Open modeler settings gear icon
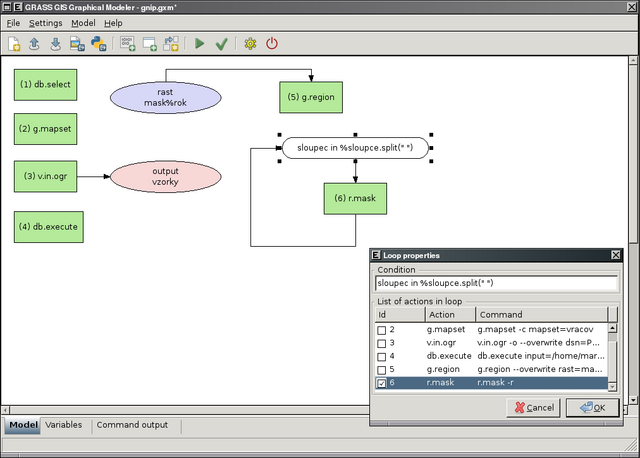This screenshot has width=640, height=458. 250,43
